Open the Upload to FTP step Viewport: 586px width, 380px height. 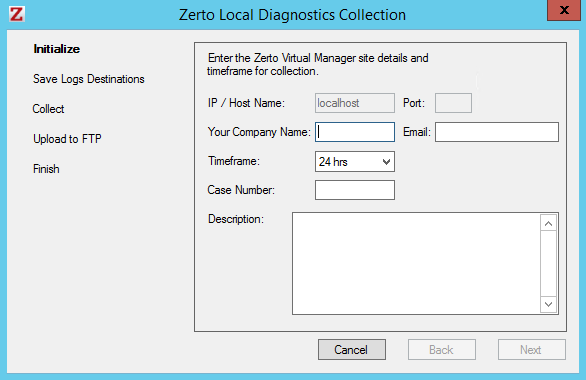(x=67, y=139)
